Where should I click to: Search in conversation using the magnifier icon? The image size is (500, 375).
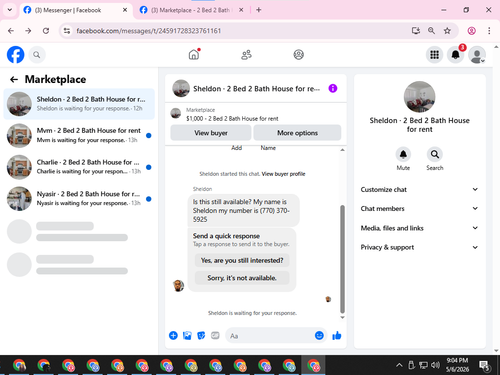435,154
